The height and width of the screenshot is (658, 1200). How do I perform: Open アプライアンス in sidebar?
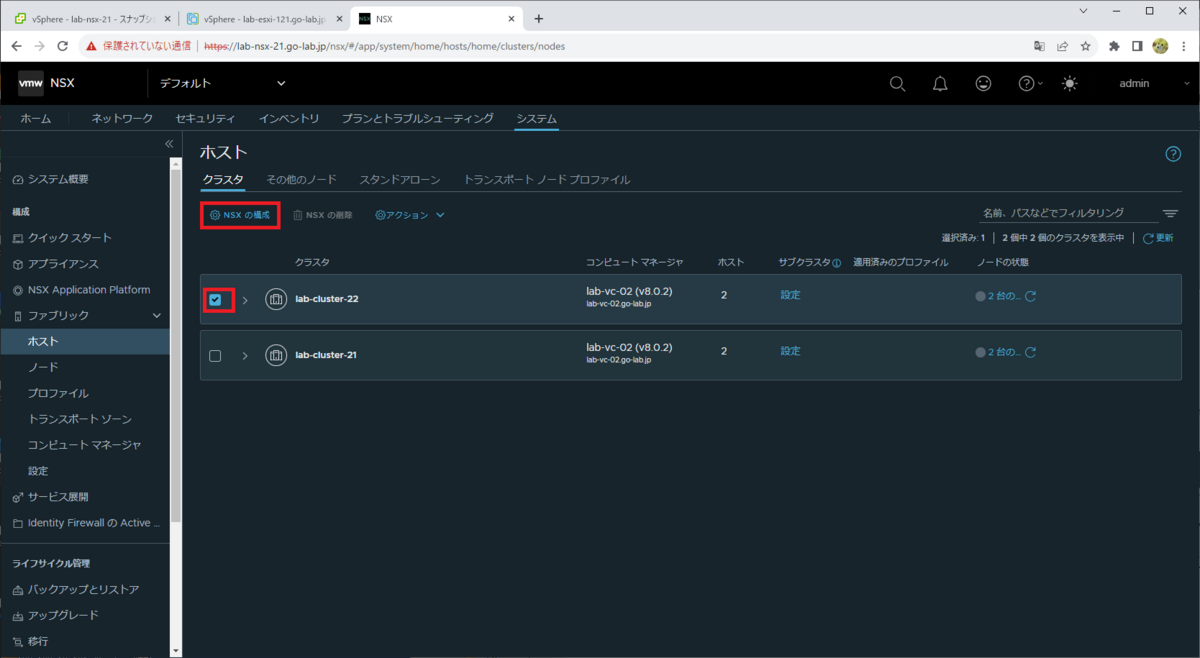[63, 264]
